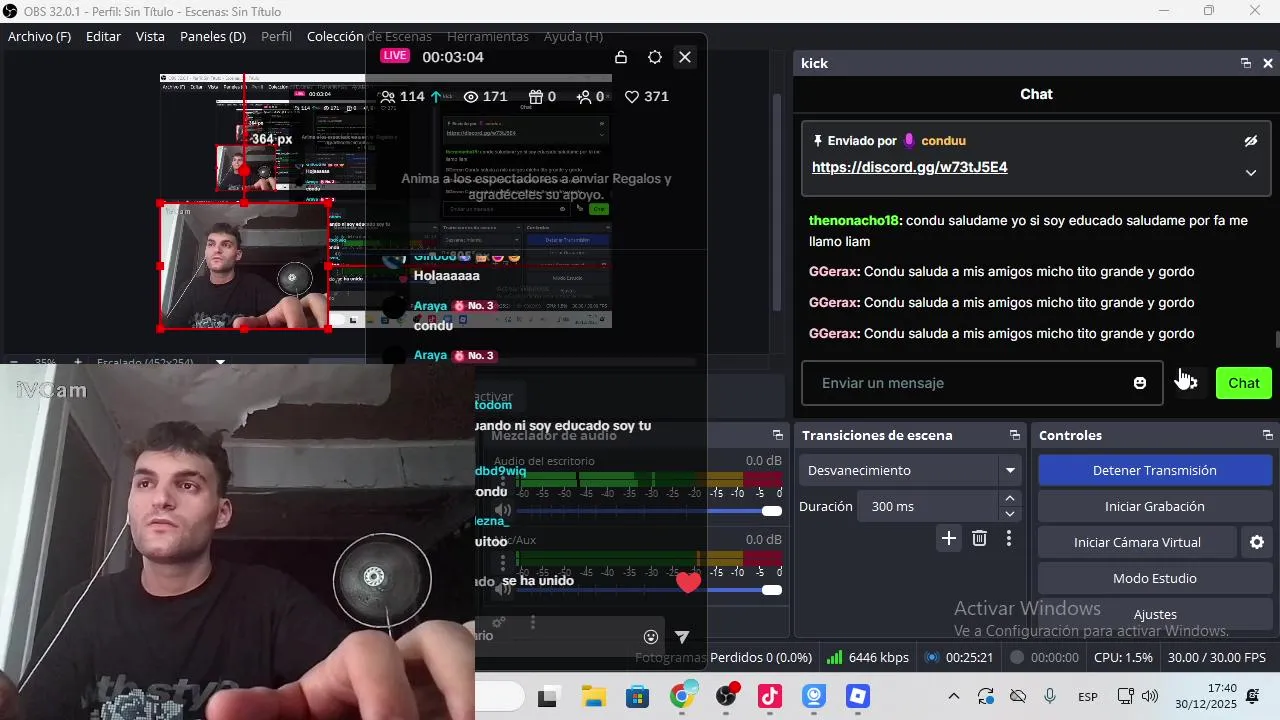This screenshot has width=1280, height=720.
Task: Open TikTok Live Studio taskbar icon
Action: tap(770, 697)
